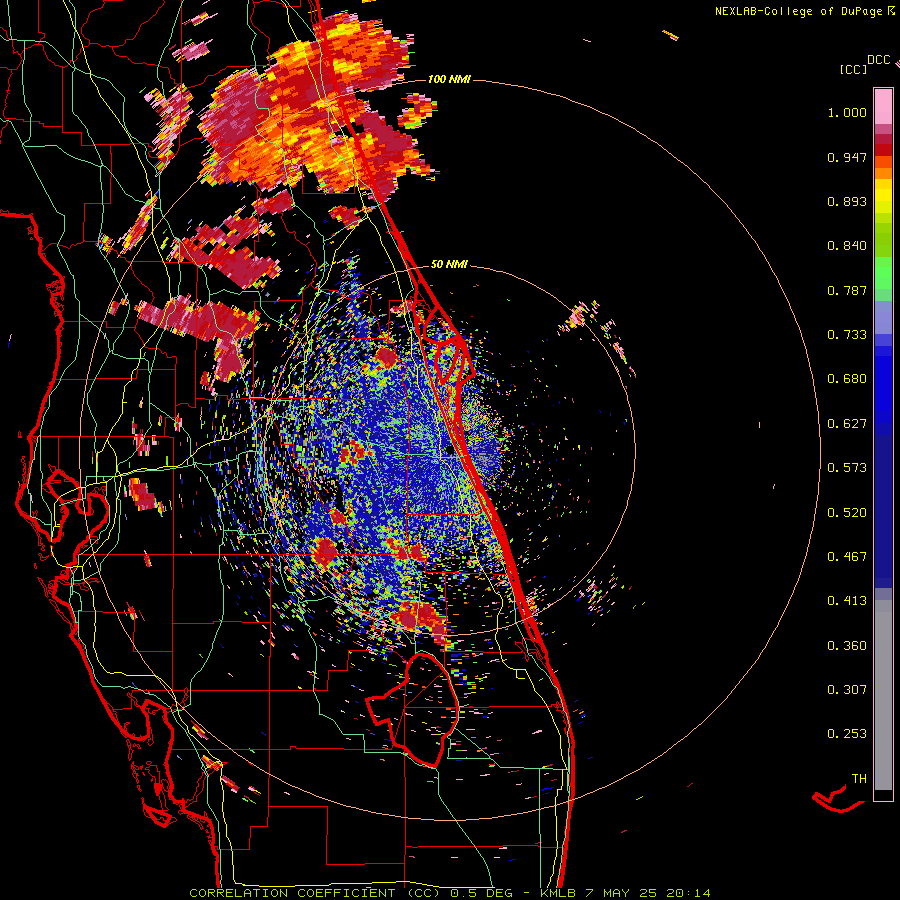Select the 0.520 scale value
900x900 pixels.
point(847,513)
